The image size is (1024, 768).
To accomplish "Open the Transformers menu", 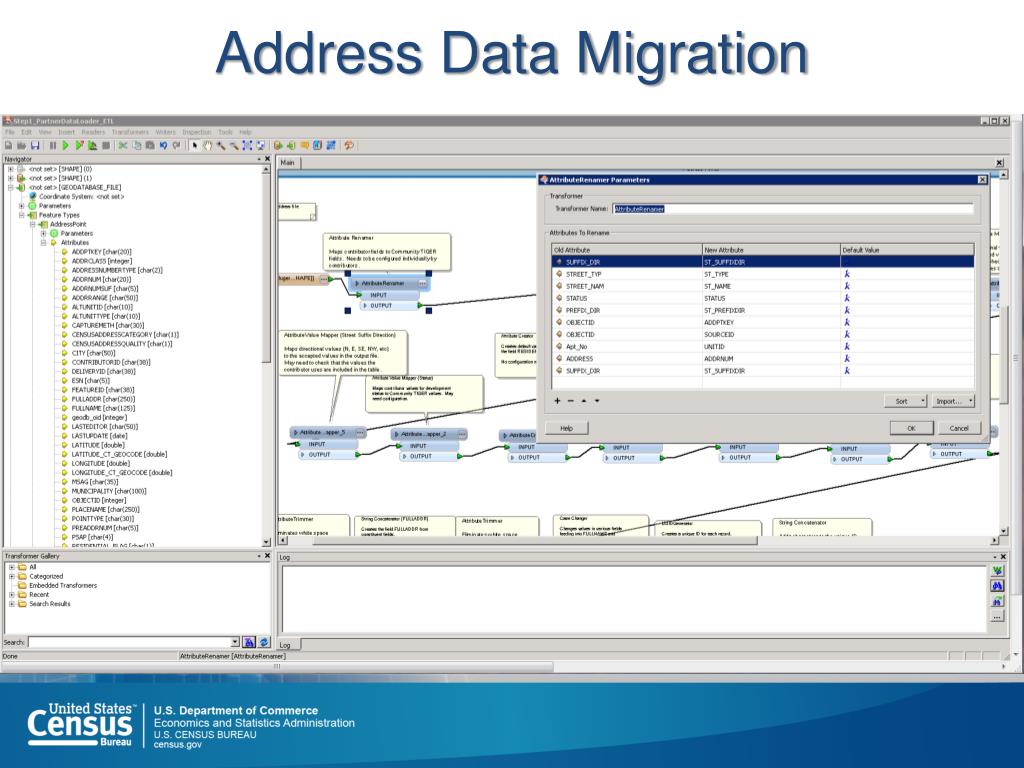I will tap(130, 132).
